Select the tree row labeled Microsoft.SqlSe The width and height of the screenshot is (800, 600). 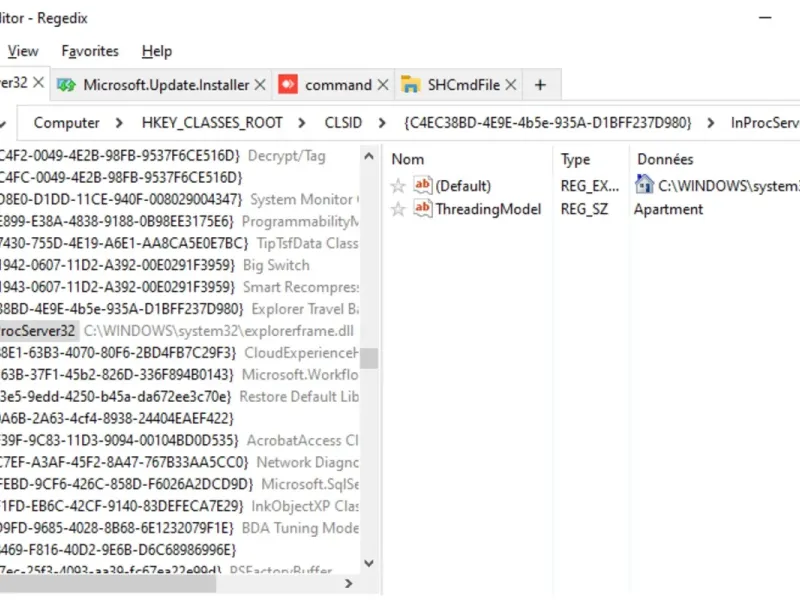[x=179, y=485]
